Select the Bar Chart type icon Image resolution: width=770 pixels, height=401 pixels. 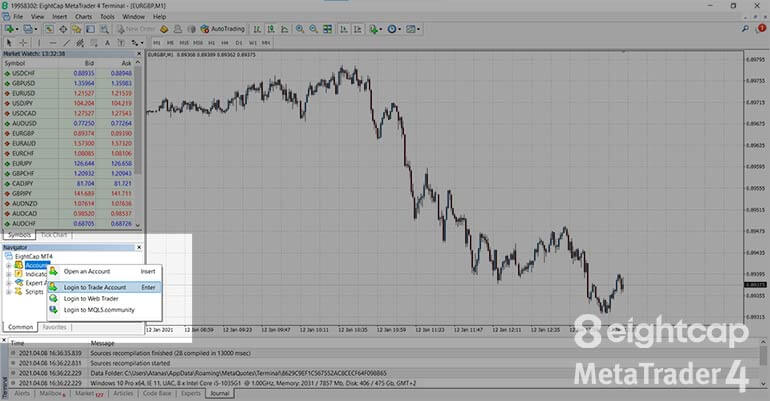coord(257,29)
